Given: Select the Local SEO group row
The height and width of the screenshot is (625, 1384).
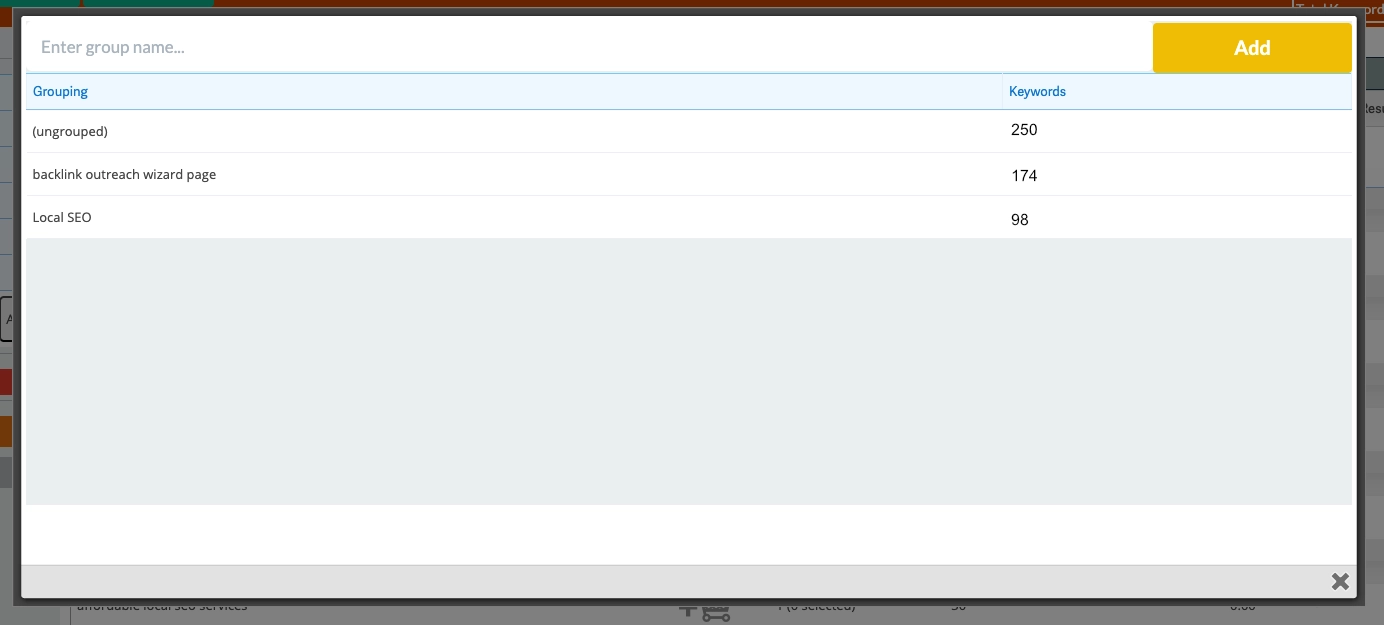Looking at the screenshot, I should (x=689, y=217).
